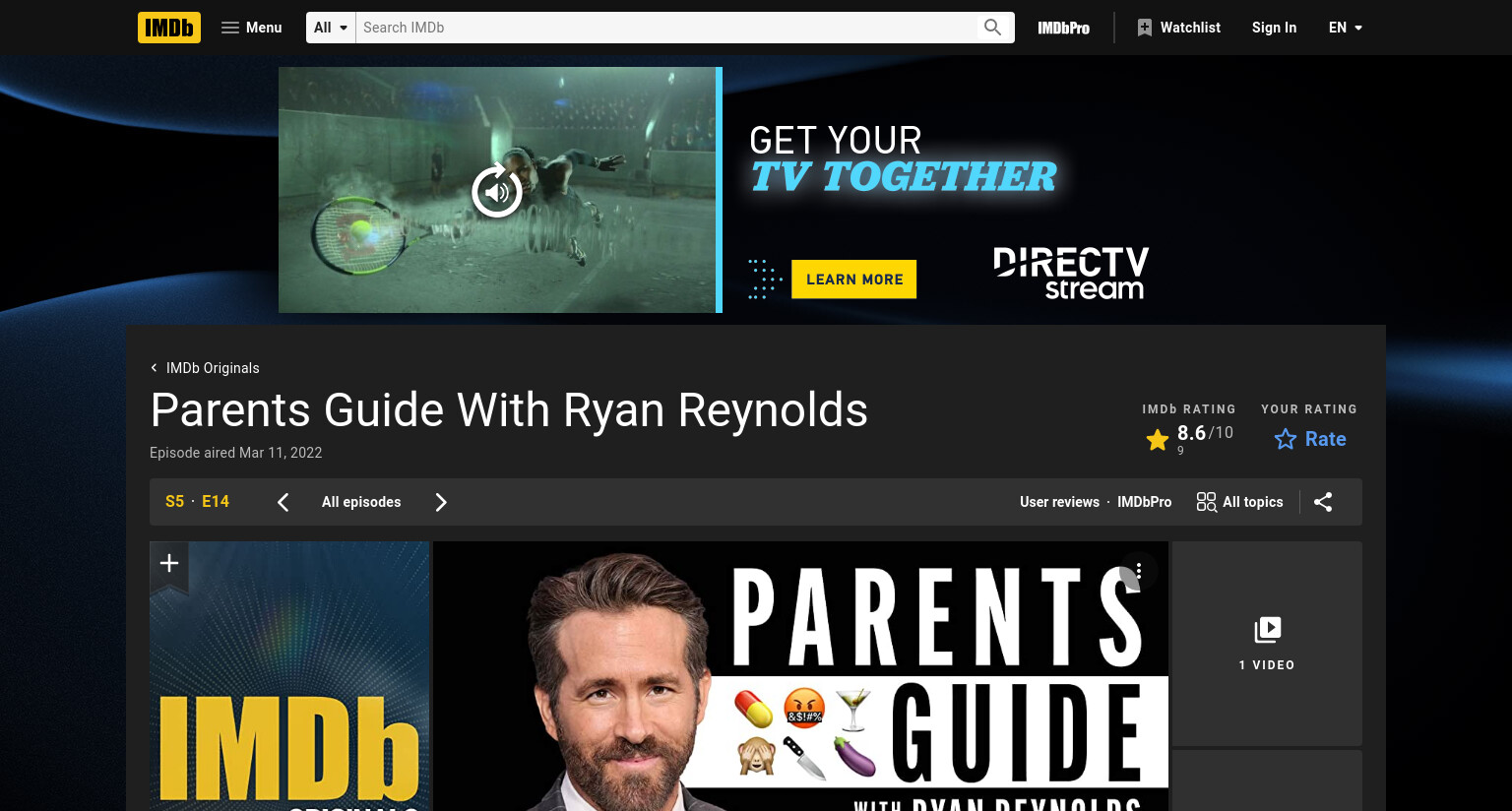Go back to IMDb Originals
Viewport: 1512px width, 811px height.
pyautogui.click(x=205, y=368)
